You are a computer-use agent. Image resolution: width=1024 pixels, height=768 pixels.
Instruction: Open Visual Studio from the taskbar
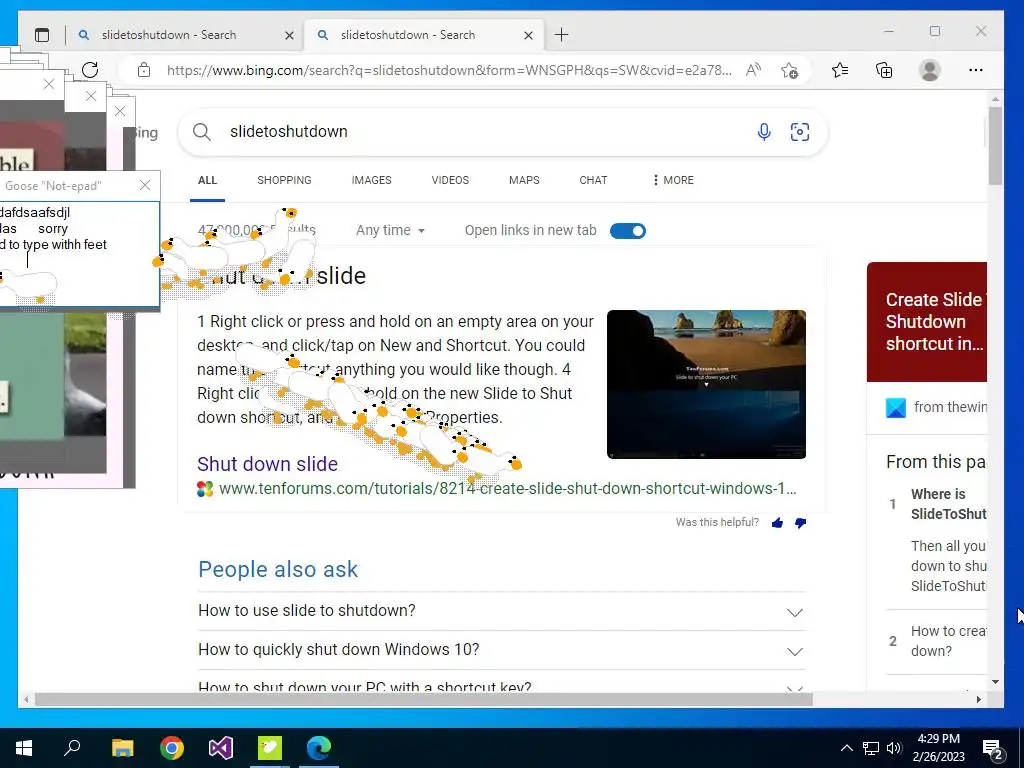pyautogui.click(x=221, y=748)
